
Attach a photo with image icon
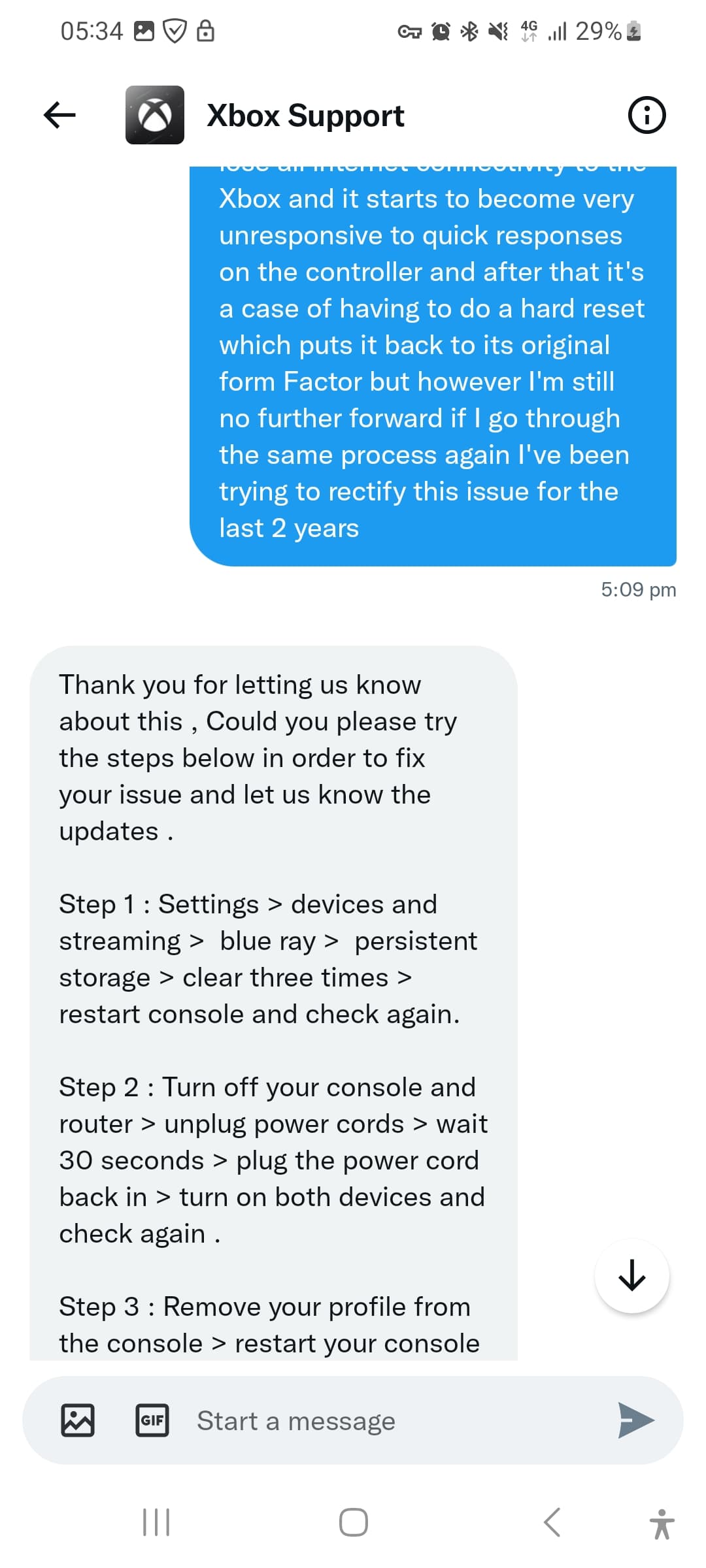click(x=78, y=1420)
